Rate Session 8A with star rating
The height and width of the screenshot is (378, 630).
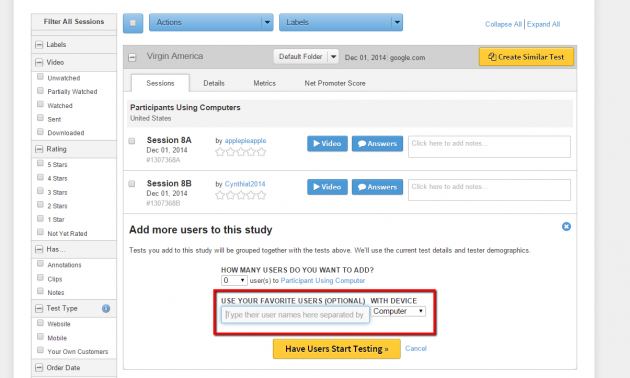241,152
